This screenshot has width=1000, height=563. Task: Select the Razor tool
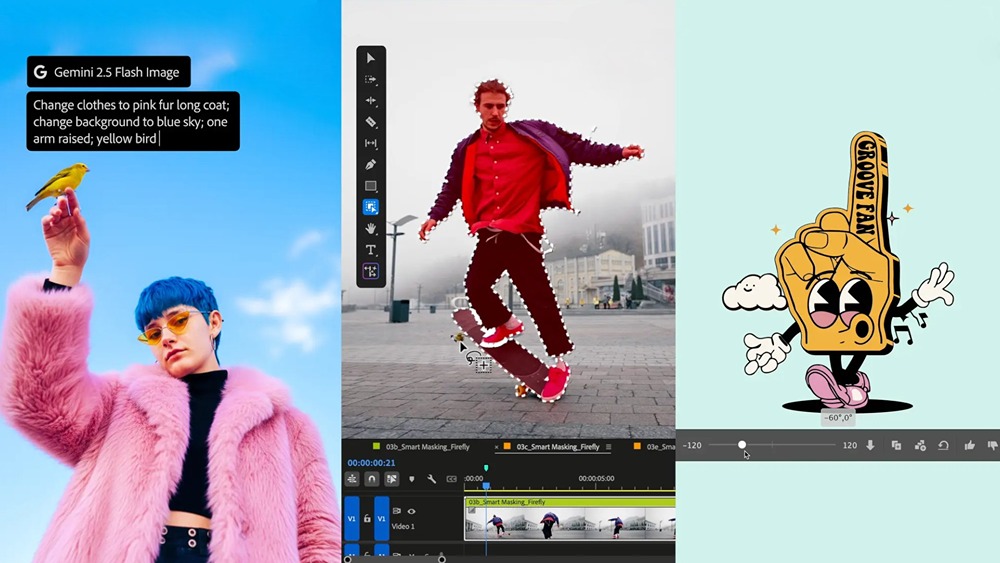point(371,122)
